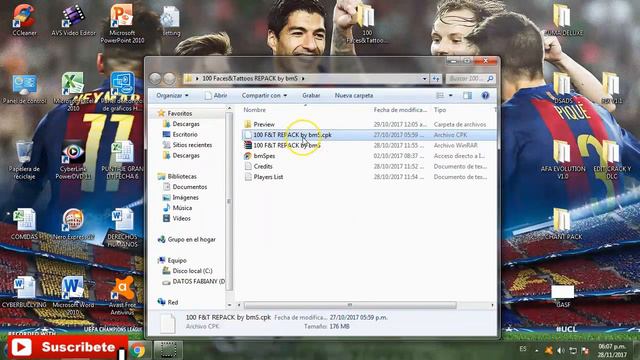The image size is (640, 360).
Task: Select the bmSpes shortcut file
Action: pyautogui.click(x=369, y=156)
